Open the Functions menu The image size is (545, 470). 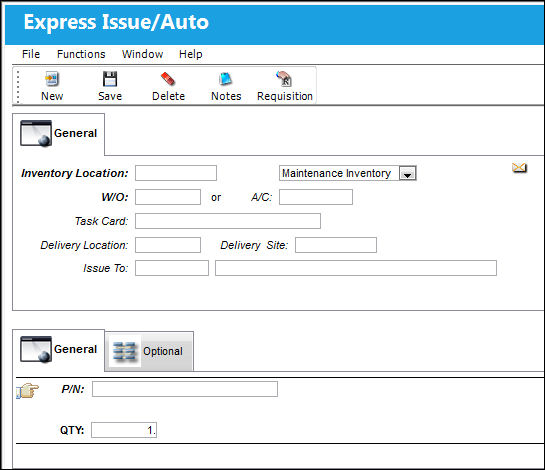(x=81, y=54)
